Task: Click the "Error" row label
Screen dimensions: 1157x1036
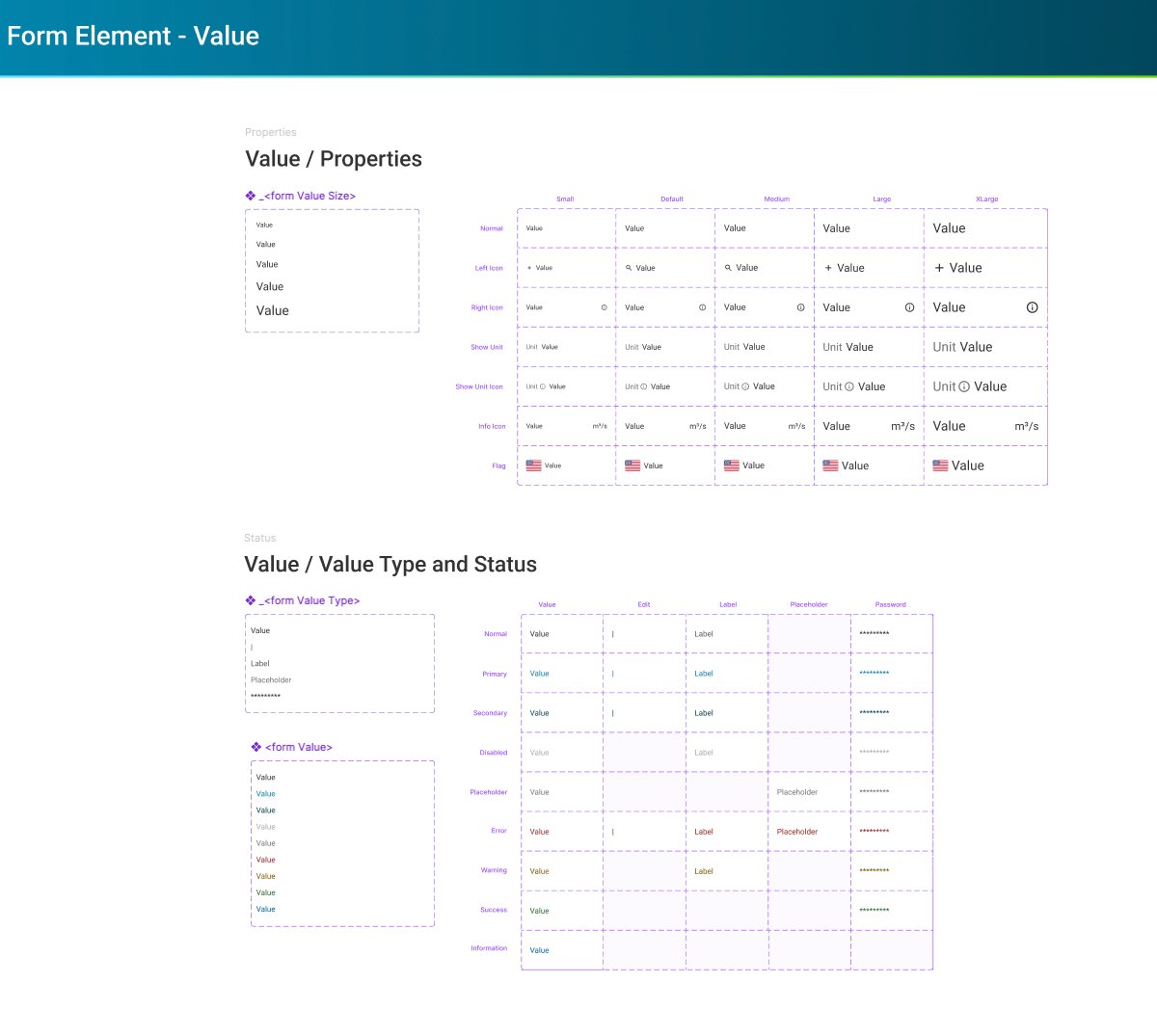Action: tap(498, 830)
